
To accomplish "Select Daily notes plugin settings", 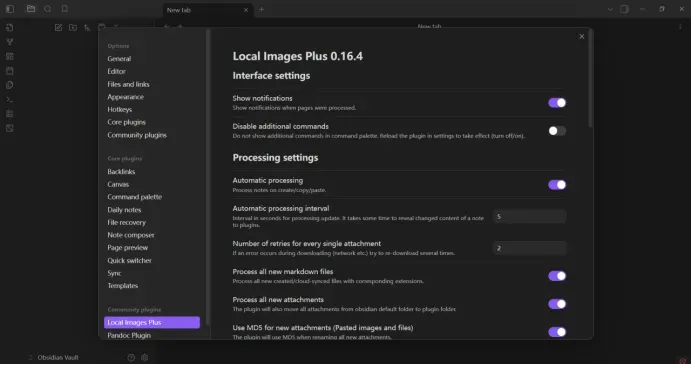I will 124,210.
